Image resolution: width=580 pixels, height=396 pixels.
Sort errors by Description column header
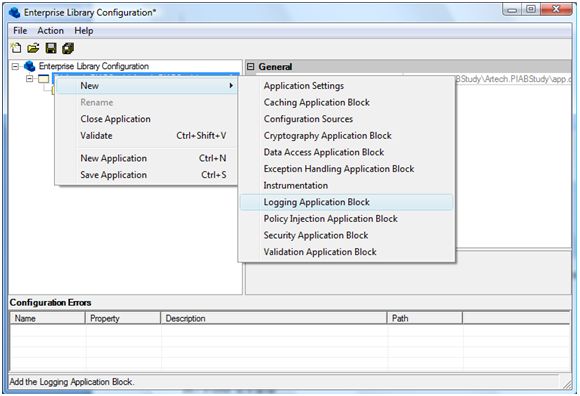274,318
